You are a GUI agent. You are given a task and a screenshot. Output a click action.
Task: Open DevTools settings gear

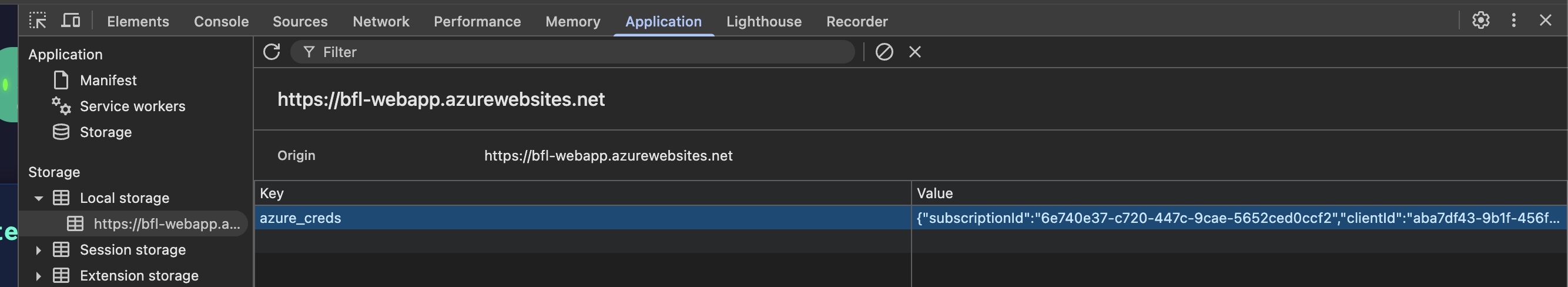pos(1480,21)
